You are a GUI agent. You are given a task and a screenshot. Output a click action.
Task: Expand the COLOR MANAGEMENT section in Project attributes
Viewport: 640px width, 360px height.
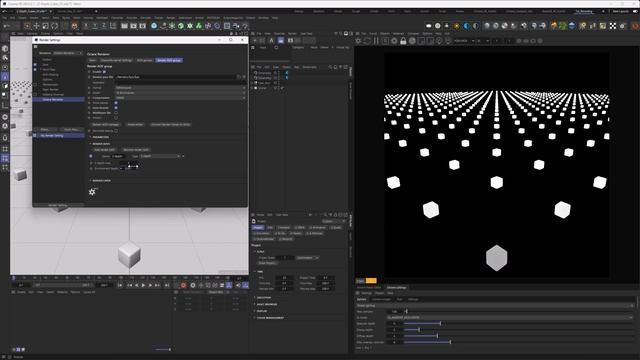(270, 318)
